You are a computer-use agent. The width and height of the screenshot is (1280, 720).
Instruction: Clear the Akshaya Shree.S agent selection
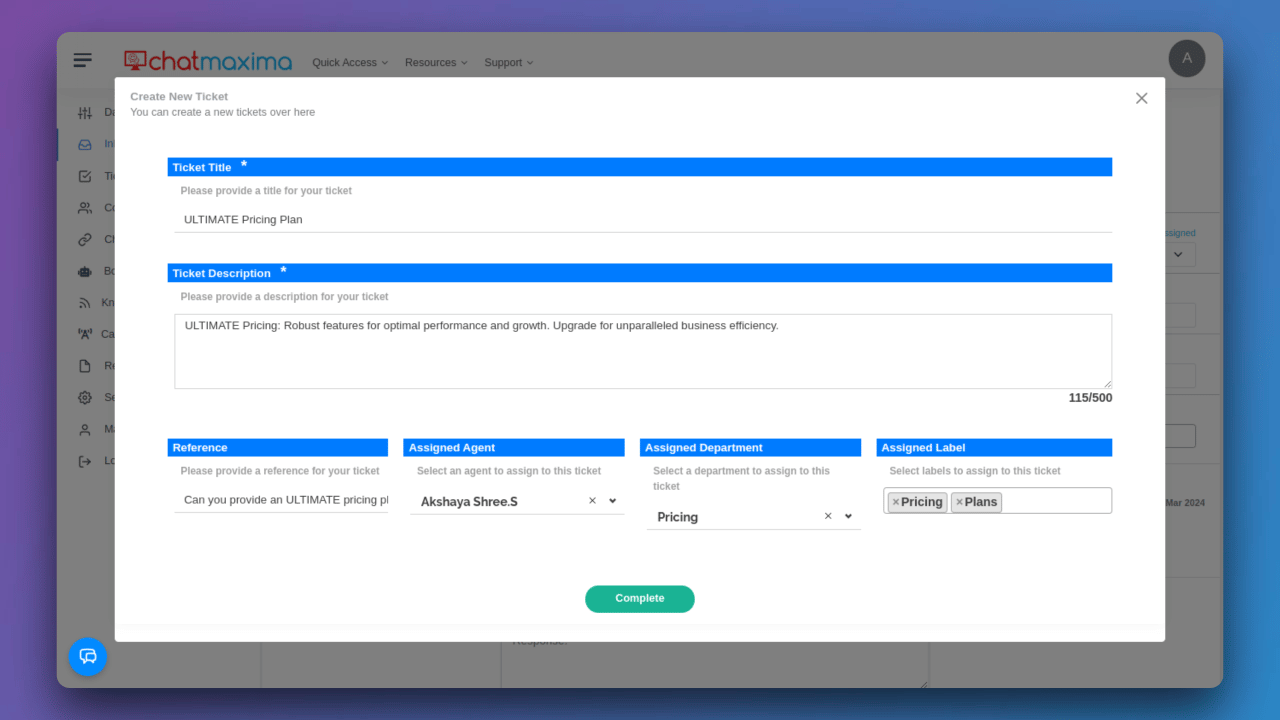tap(592, 501)
